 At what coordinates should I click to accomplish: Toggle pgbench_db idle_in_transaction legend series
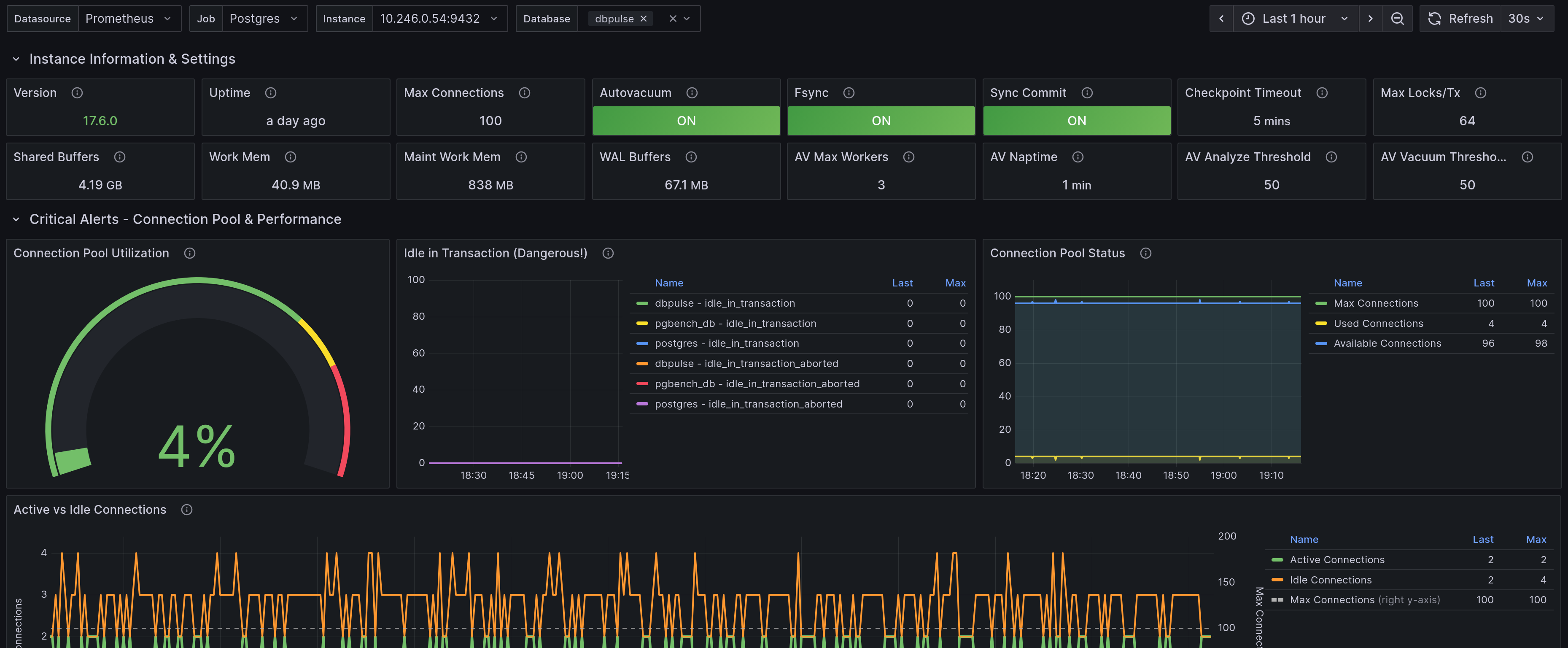pos(735,324)
